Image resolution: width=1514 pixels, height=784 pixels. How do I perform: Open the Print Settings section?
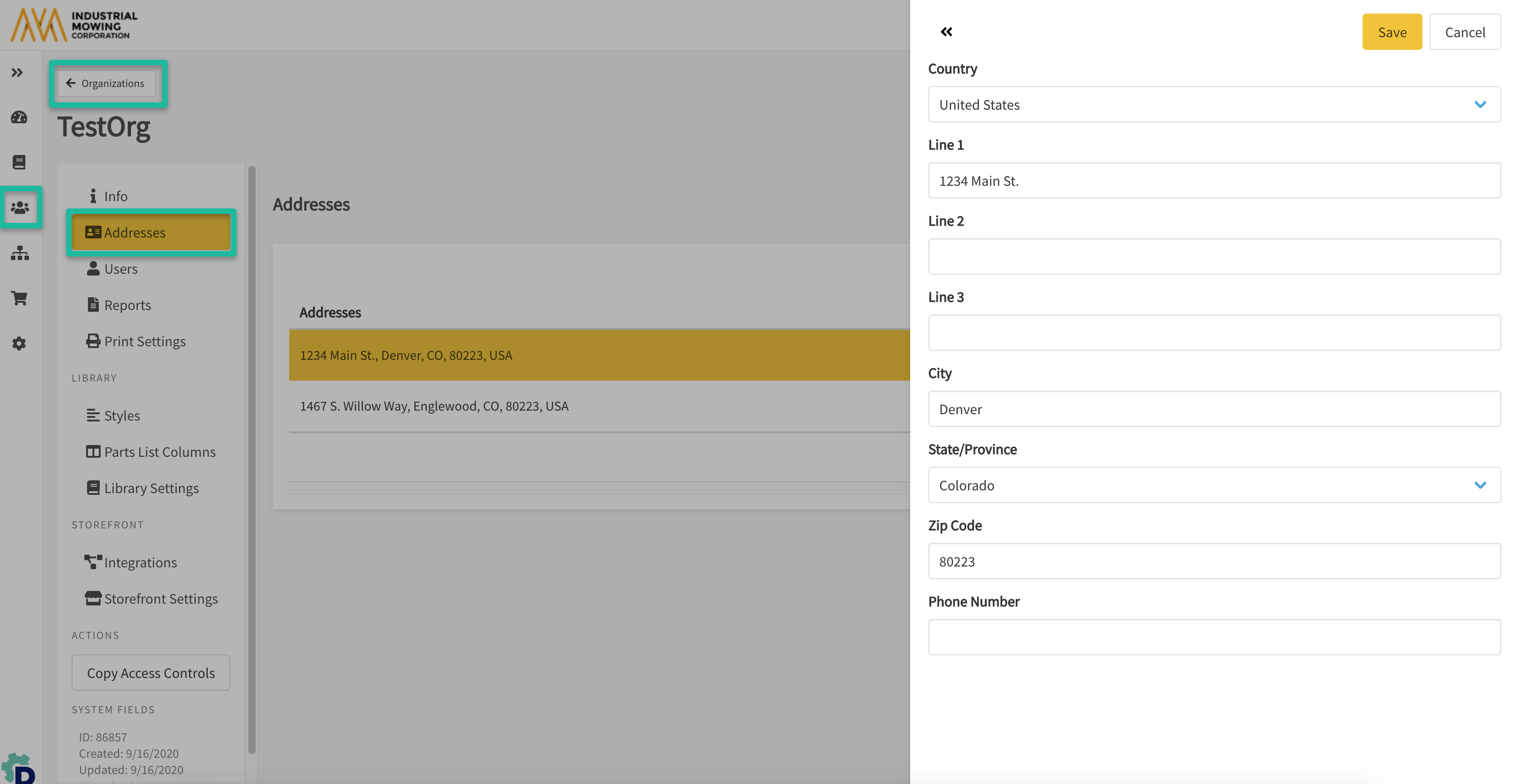144,341
